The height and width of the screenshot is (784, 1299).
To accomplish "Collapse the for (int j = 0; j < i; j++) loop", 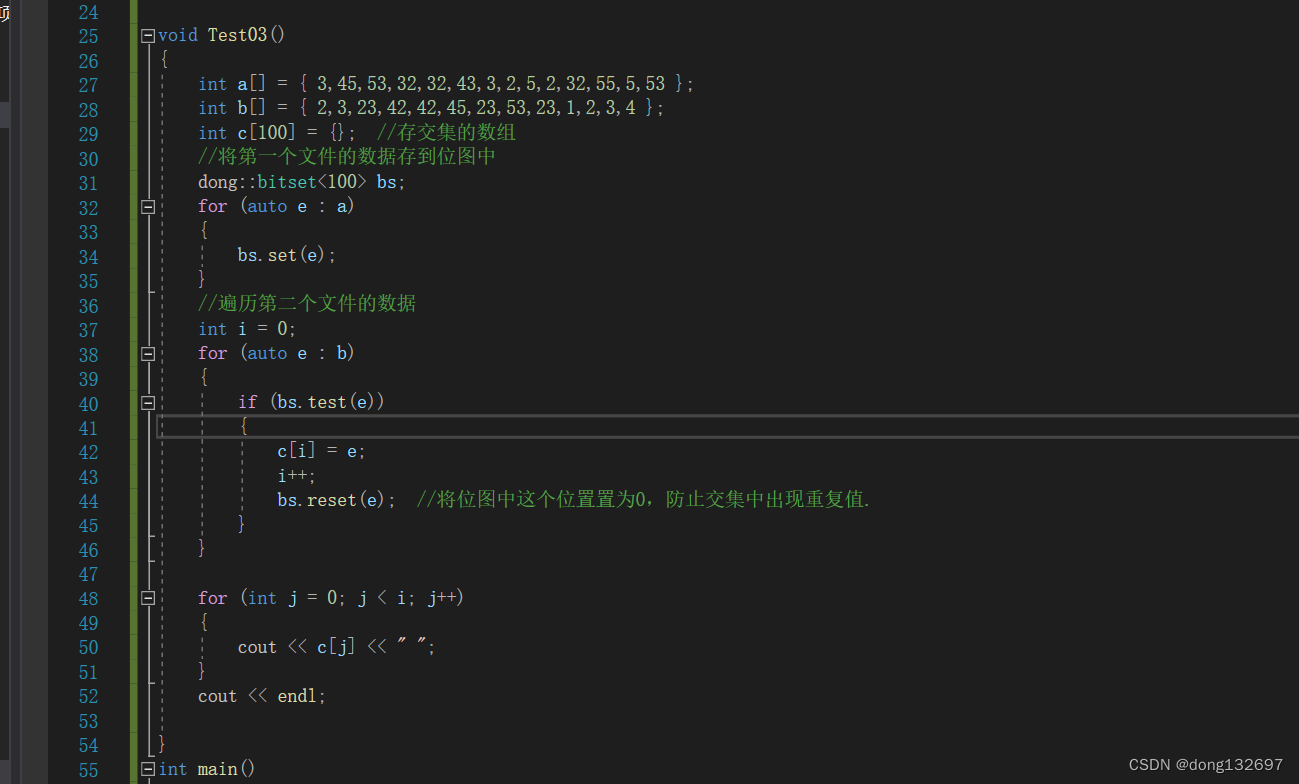I will (148, 599).
